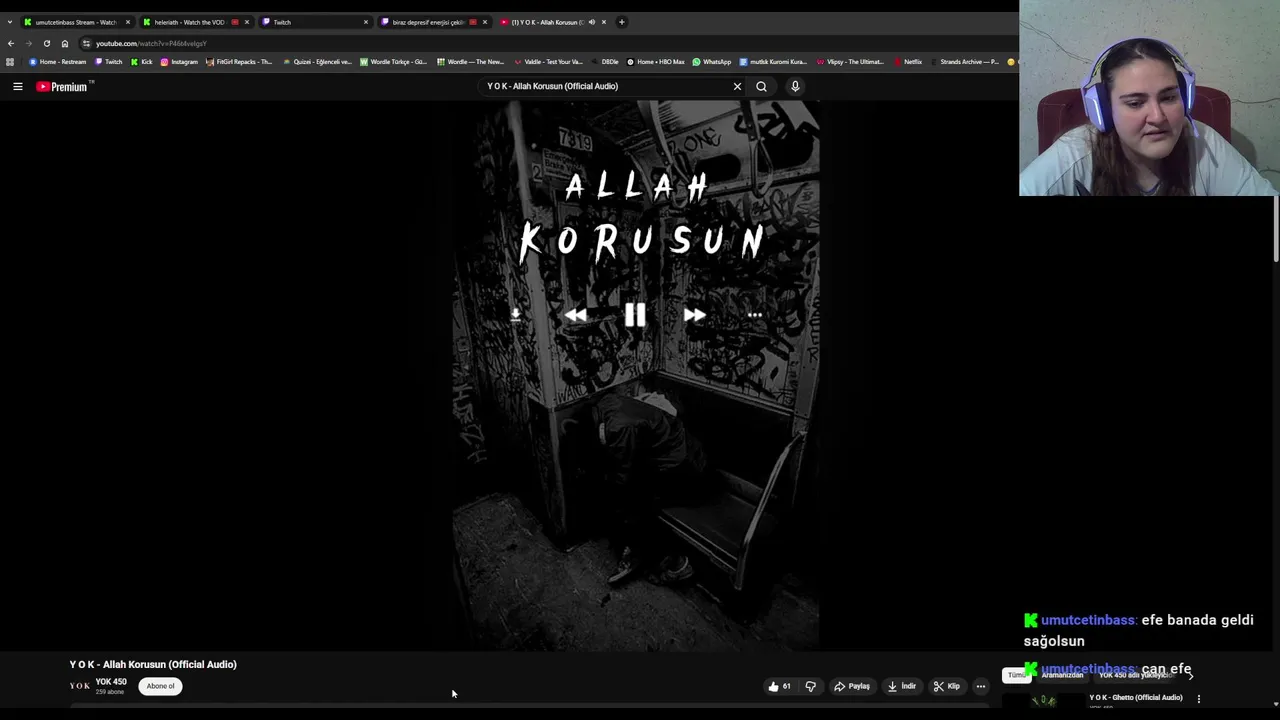Screen dimensions: 1280x720
Task: Open the apps grid in bookmarks bar
Action: [x=10, y=62]
